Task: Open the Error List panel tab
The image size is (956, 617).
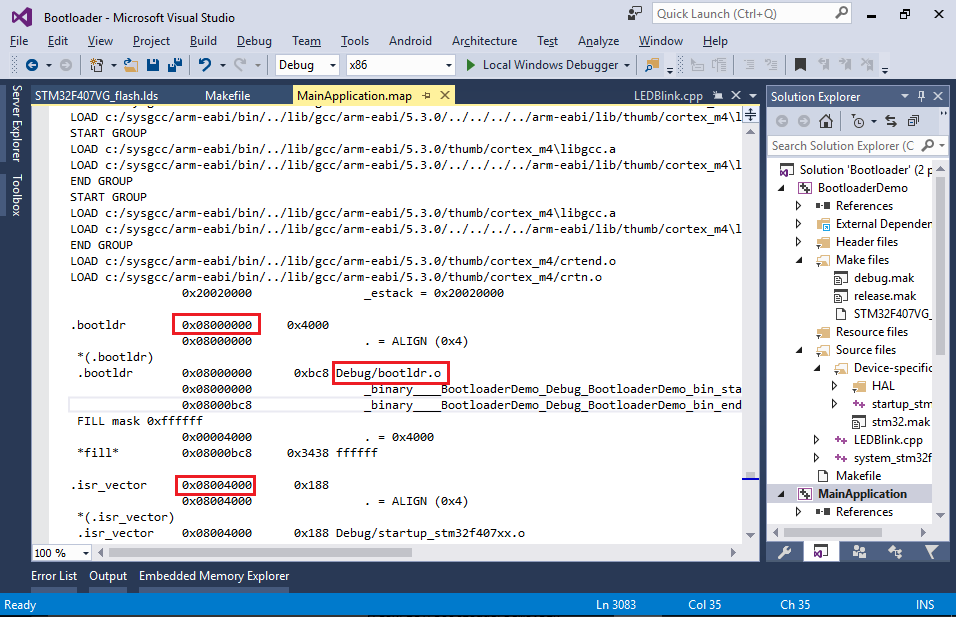Action: pyautogui.click(x=54, y=576)
